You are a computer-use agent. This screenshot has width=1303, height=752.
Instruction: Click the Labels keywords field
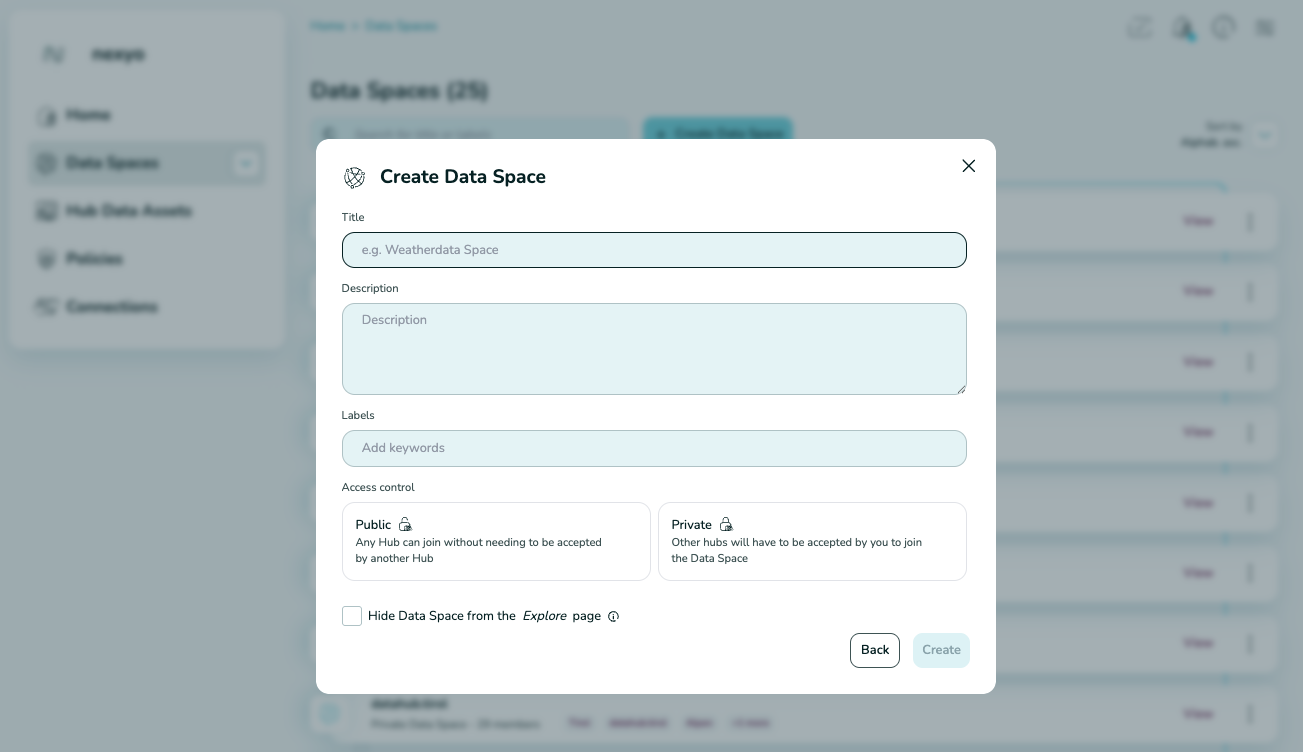click(654, 448)
